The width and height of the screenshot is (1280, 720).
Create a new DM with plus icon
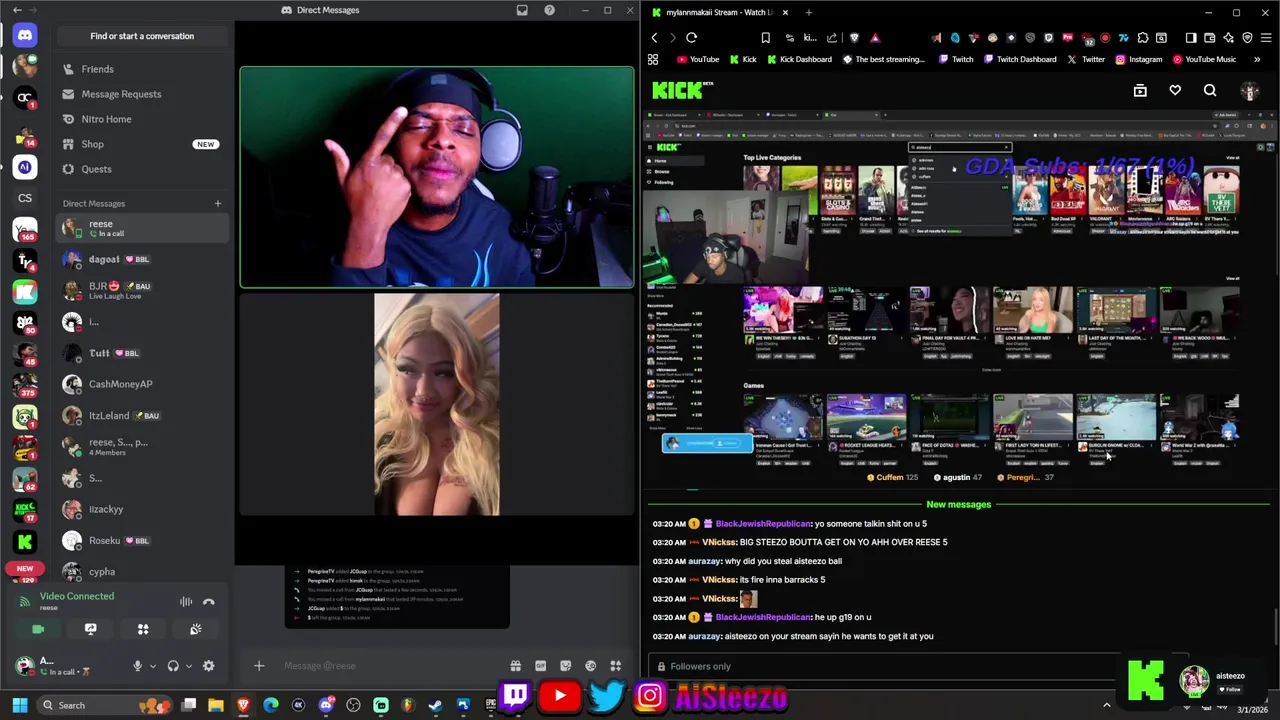tap(217, 204)
